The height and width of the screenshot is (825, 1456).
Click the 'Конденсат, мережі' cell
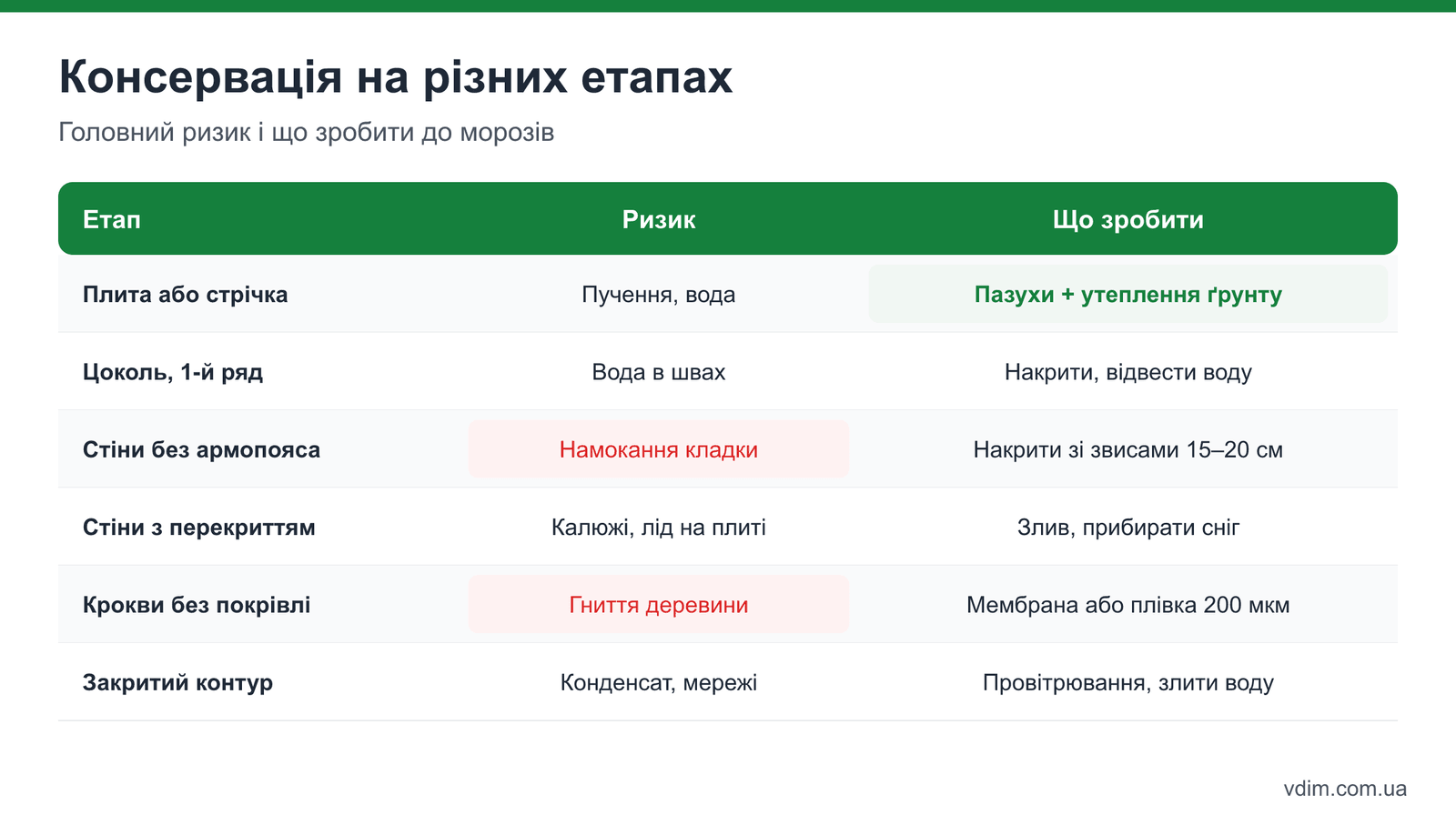point(659,682)
